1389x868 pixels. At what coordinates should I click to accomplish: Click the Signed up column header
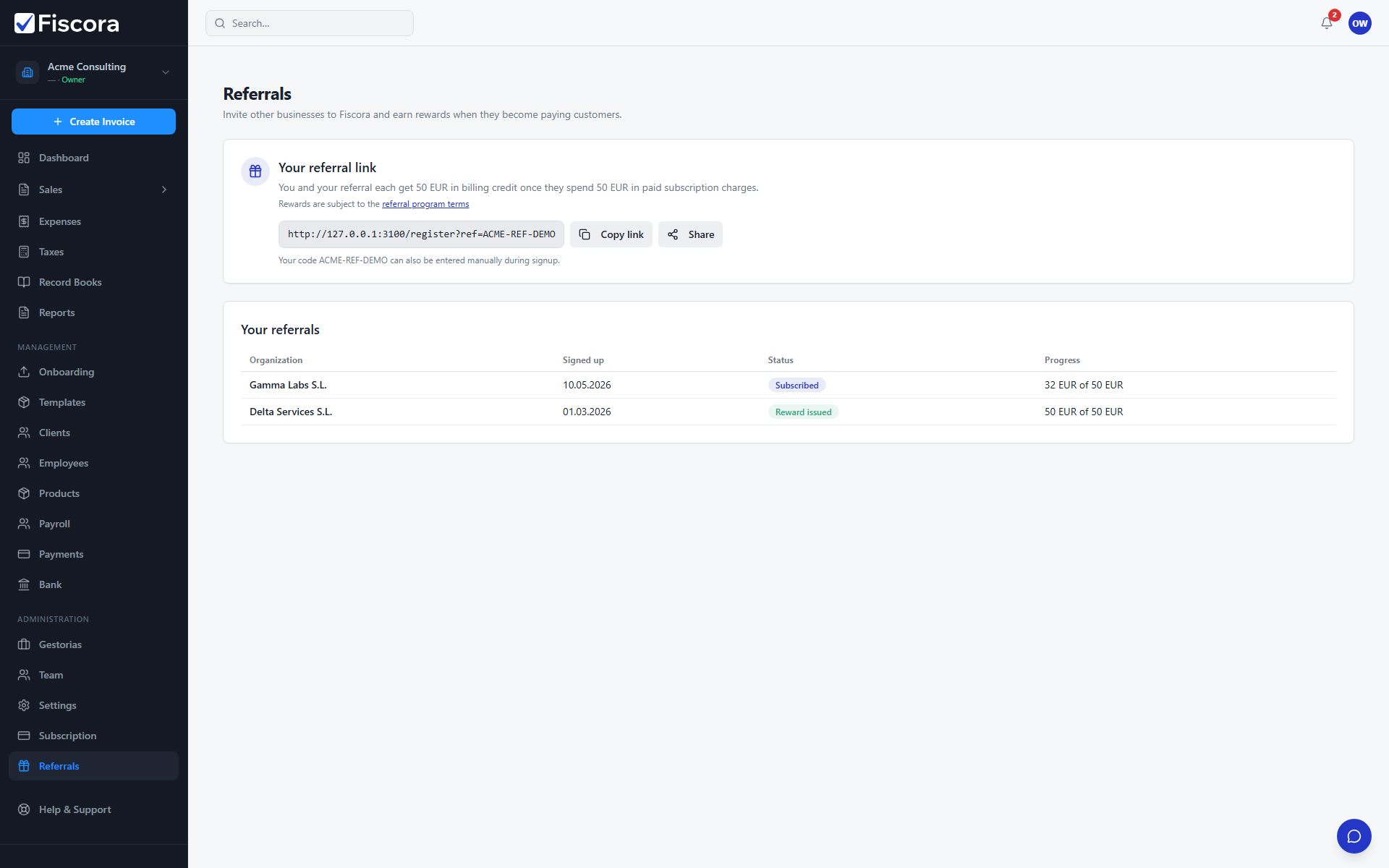(583, 360)
